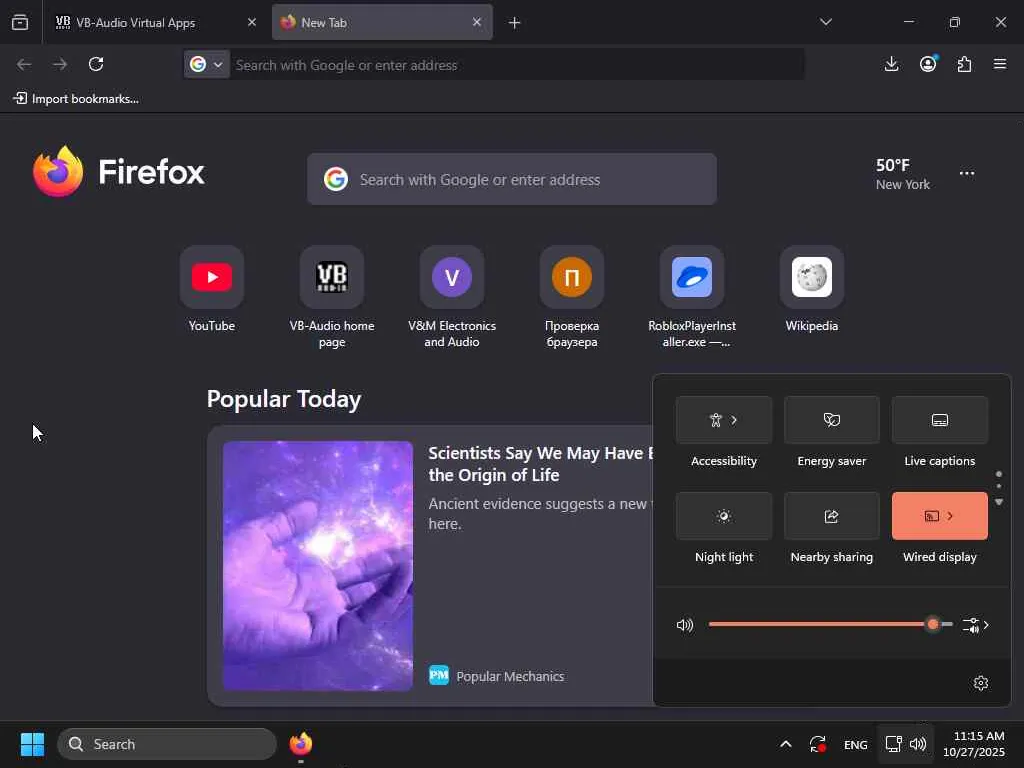Click the Popular Mechanics source logo
This screenshot has height=768, width=1024.
tap(439, 675)
